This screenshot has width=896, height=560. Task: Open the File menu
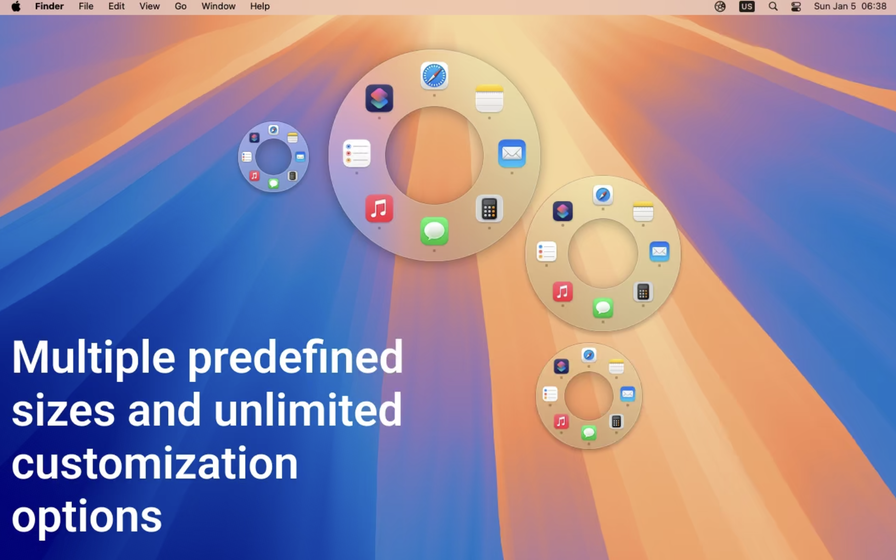point(86,7)
